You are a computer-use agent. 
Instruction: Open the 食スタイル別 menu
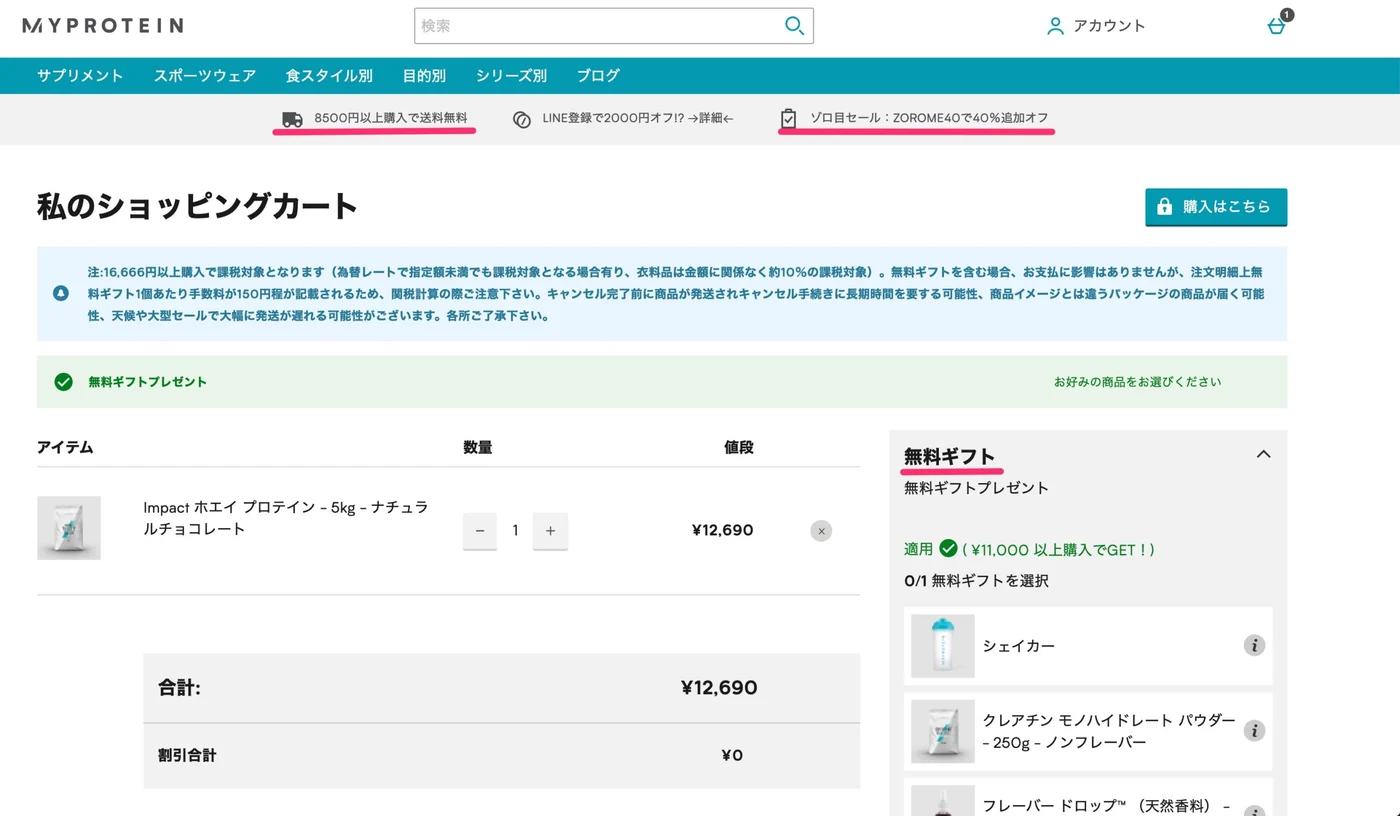[329, 75]
